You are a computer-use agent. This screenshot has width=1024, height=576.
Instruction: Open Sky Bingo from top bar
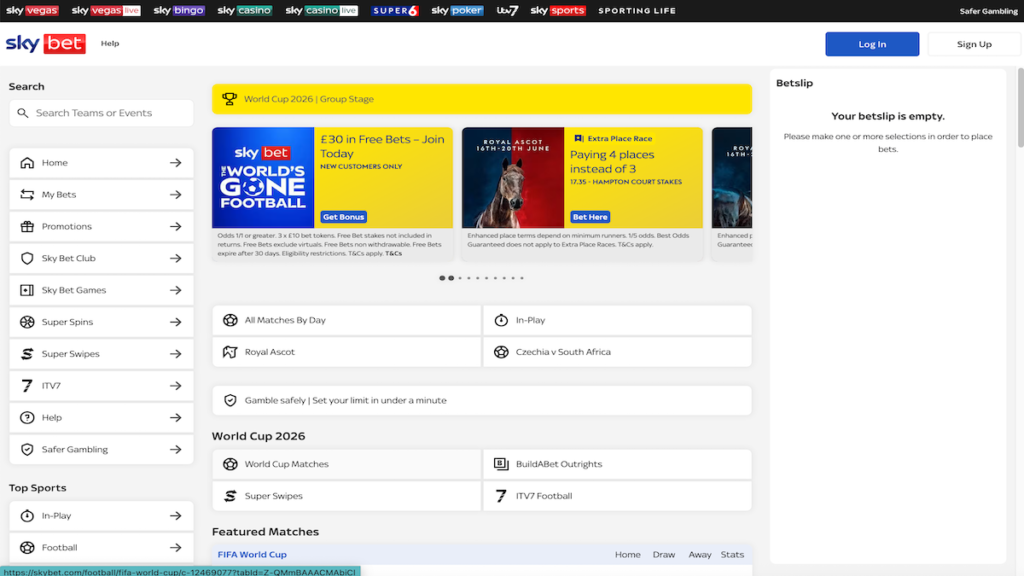tap(179, 10)
